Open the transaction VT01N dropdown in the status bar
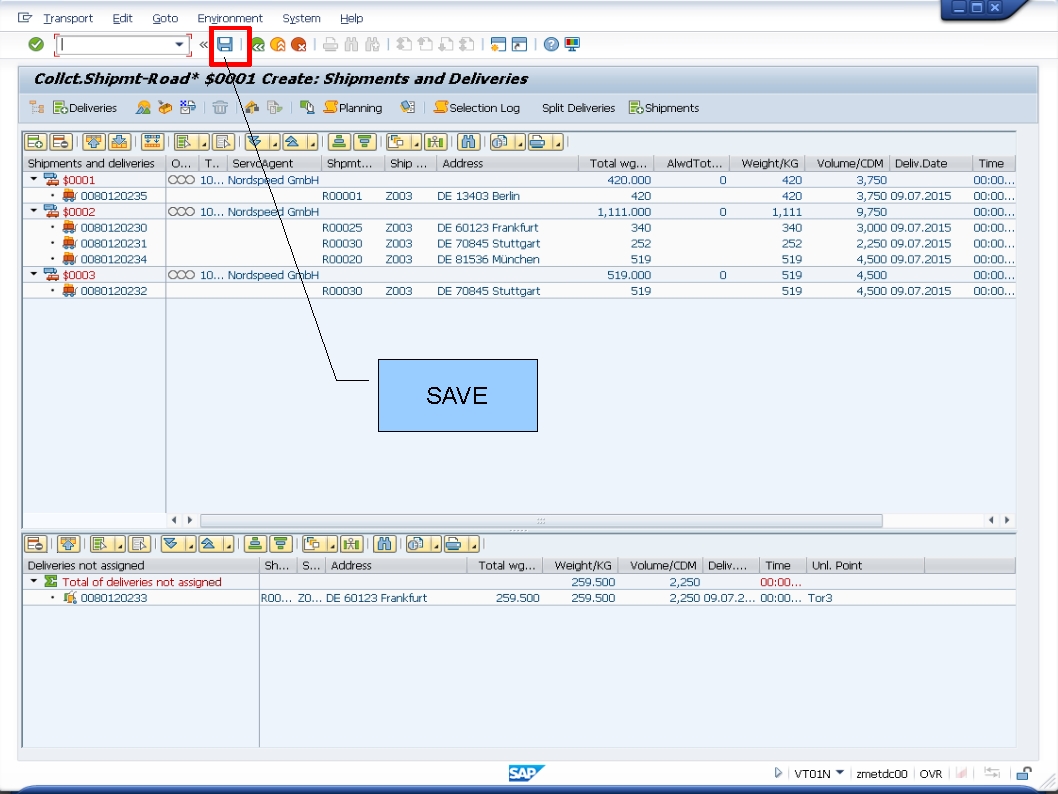Screen dimensions: 1058x794 (838, 770)
